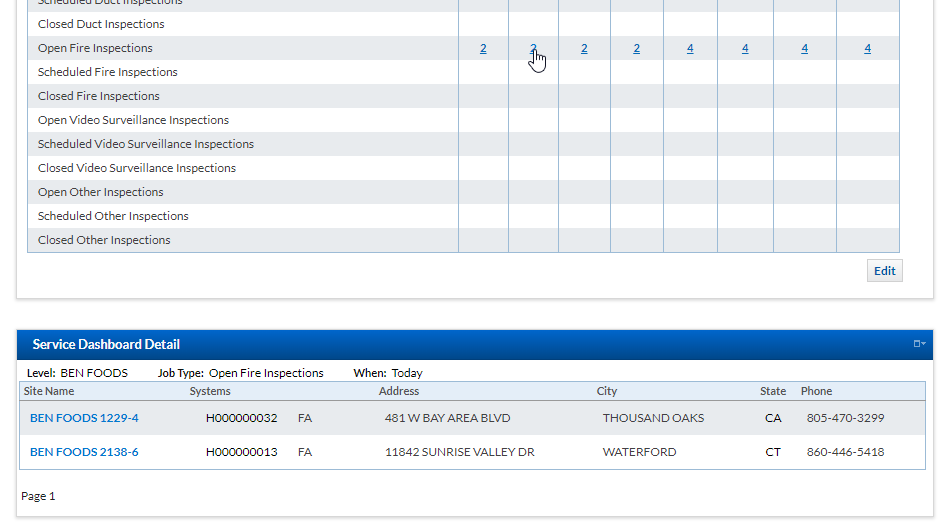Click the first Open Fire Inspections count link
This screenshot has width=941, height=522.
click(483, 48)
